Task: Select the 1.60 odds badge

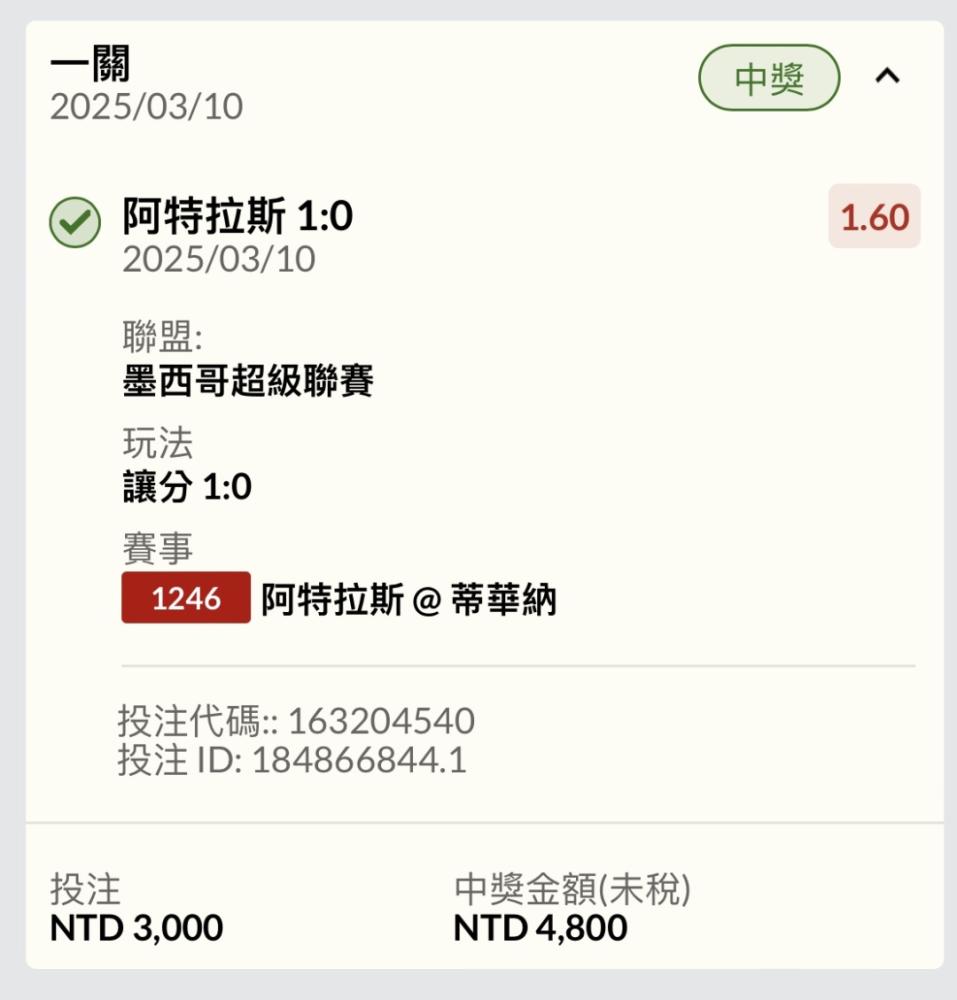Action: [x=874, y=216]
